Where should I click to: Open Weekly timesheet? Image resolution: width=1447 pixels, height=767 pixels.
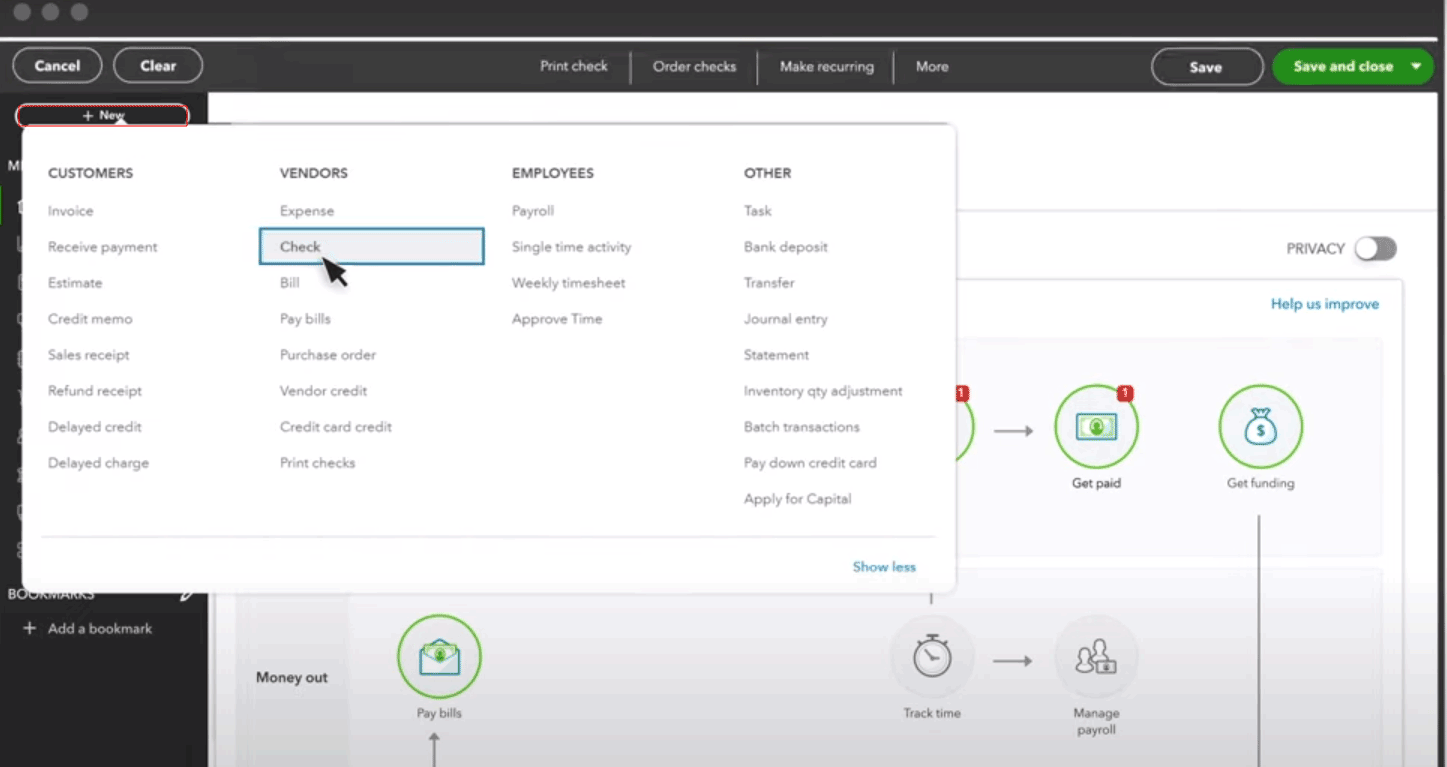point(569,283)
